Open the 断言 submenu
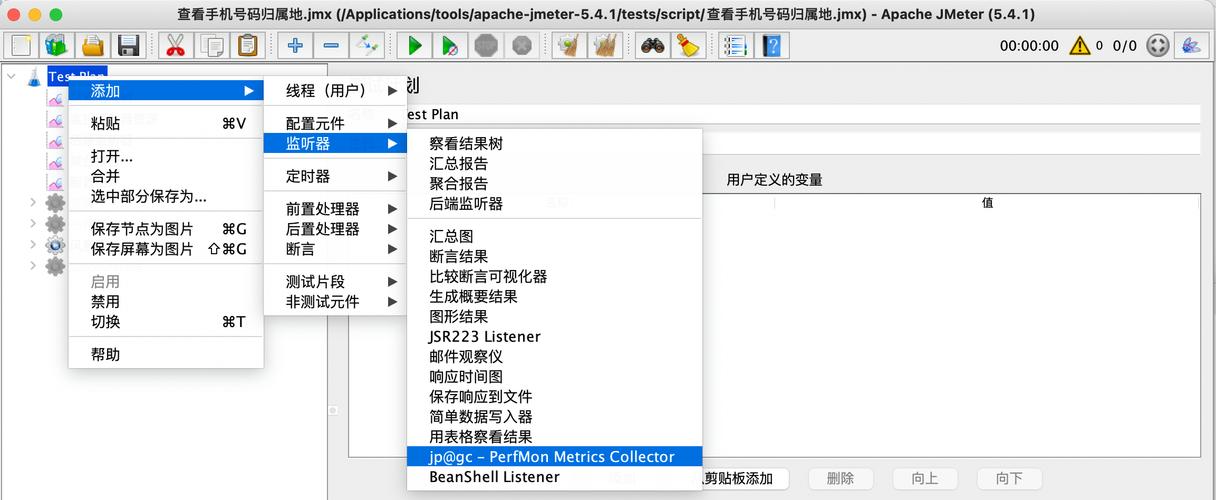The height and width of the screenshot is (500, 1216). coord(335,249)
